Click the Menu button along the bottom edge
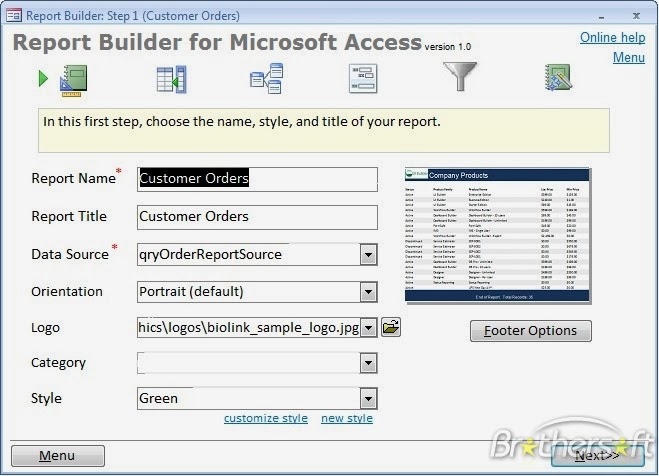Screen dimensions: 659x476 [x=58, y=456]
